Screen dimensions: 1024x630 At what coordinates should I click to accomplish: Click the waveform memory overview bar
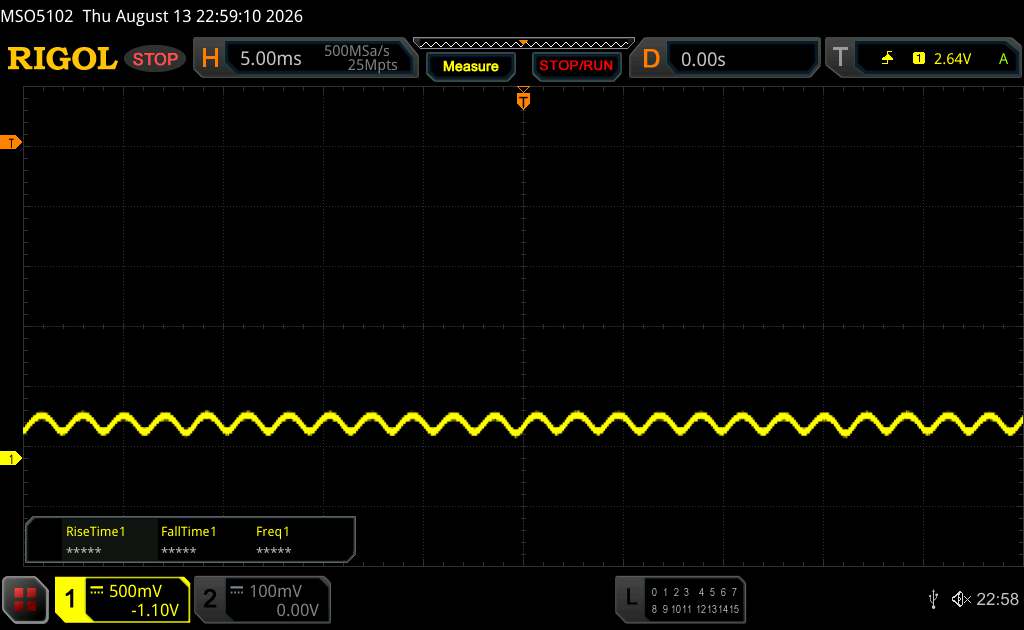click(x=524, y=44)
